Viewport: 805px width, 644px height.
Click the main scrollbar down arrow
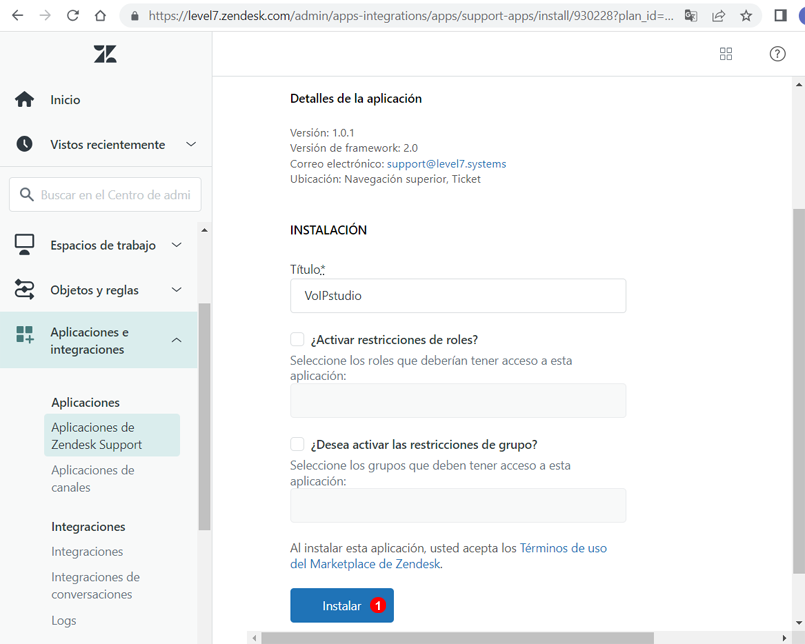click(799, 623)
